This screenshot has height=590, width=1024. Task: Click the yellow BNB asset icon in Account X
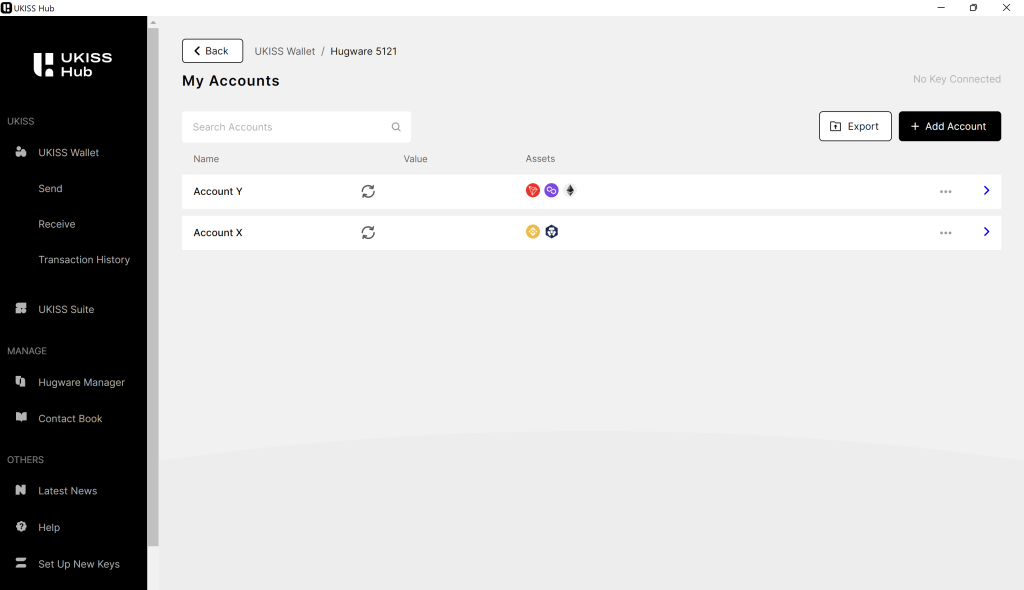pyautogui.click(x=533, y=231)
